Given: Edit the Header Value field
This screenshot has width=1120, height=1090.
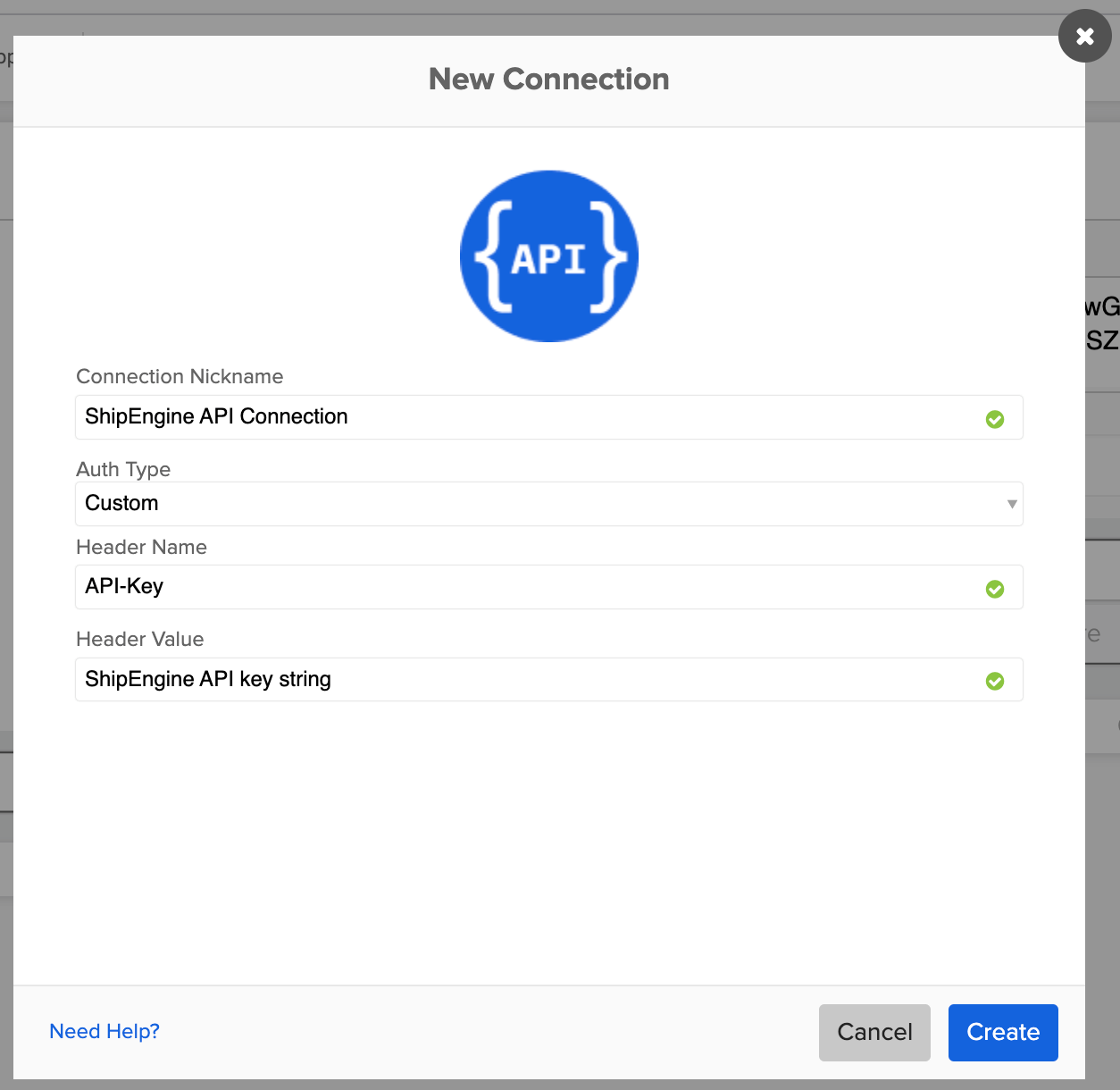Looking at the screenshot, I should pyautogui.click(x=549, y=680).
